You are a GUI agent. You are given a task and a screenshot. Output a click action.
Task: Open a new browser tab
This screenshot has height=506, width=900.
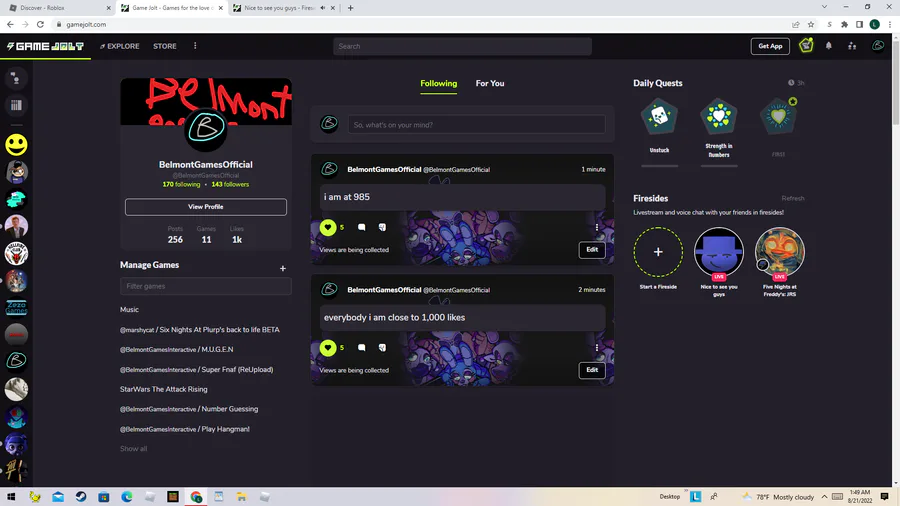350,8
